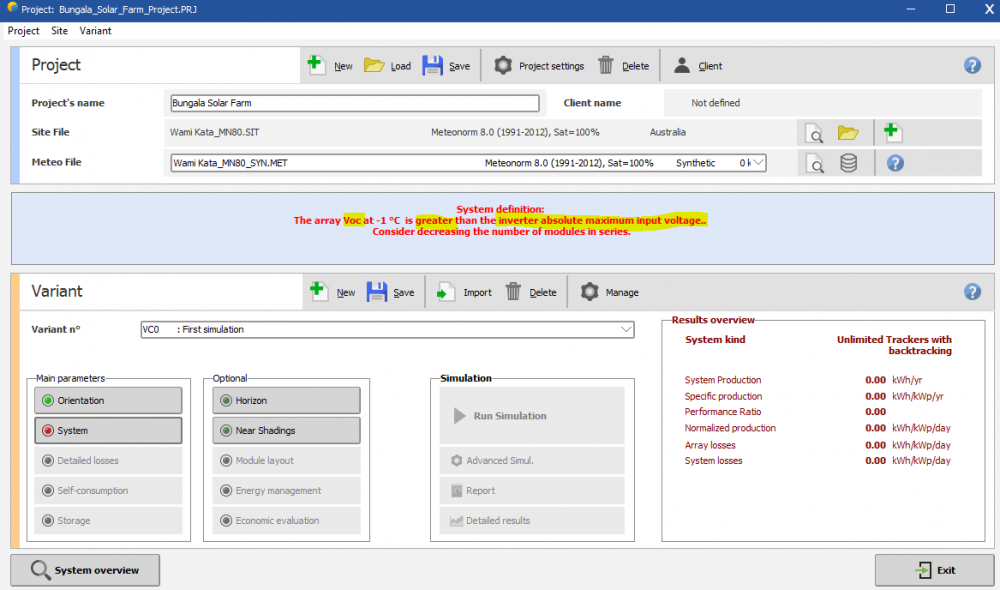Viewport: 1000px width, 590px height.
Task: Click the Project's name text field
Action: 355,103
